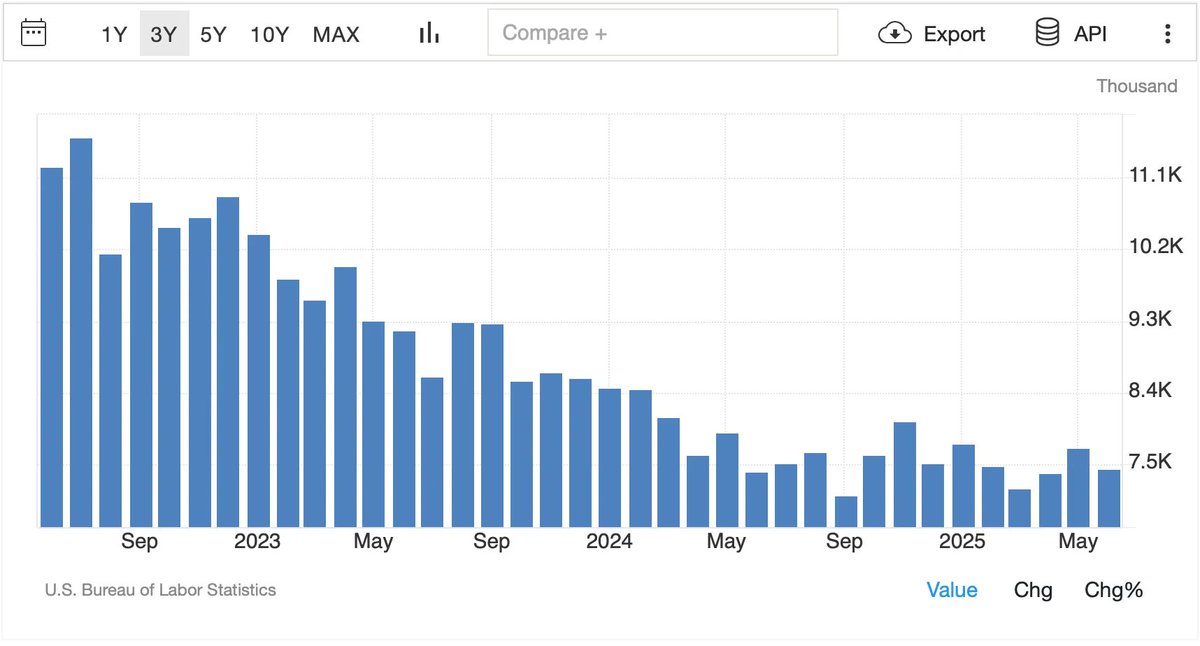Click the first bar on the left

click(51, 347)
